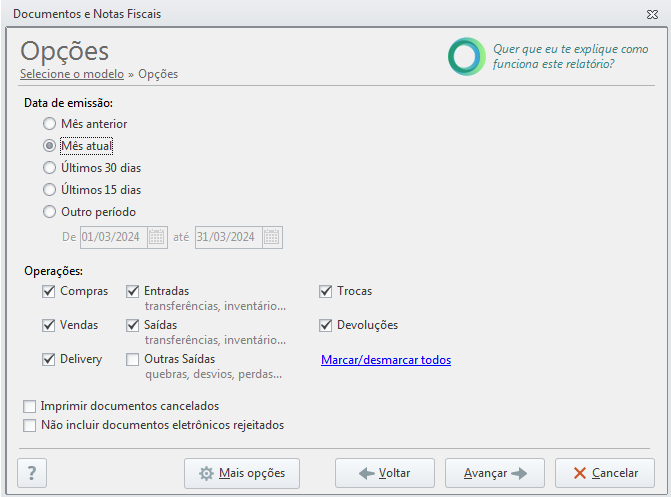Screen dimensions: 671x497
Task: Click the question mark help button
Action: pos(32,473)
